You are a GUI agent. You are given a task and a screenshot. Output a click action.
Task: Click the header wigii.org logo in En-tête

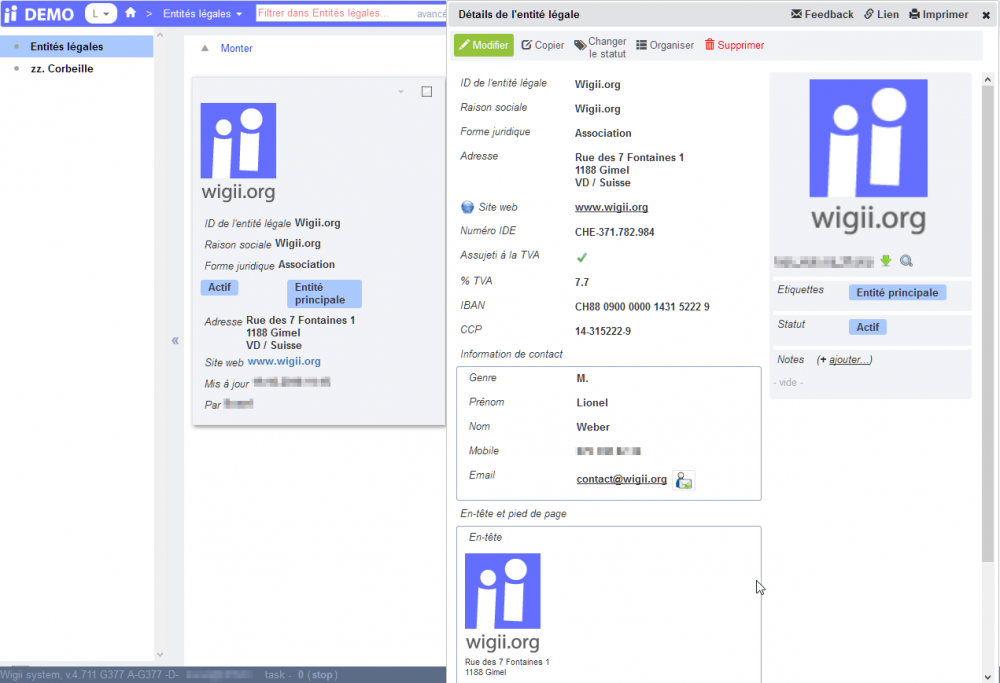click(503, 602)
